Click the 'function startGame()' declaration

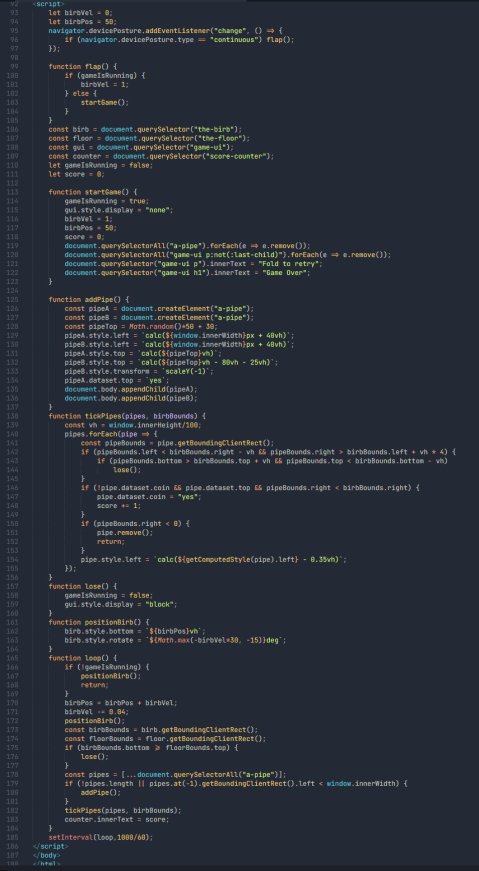point(92,192)
